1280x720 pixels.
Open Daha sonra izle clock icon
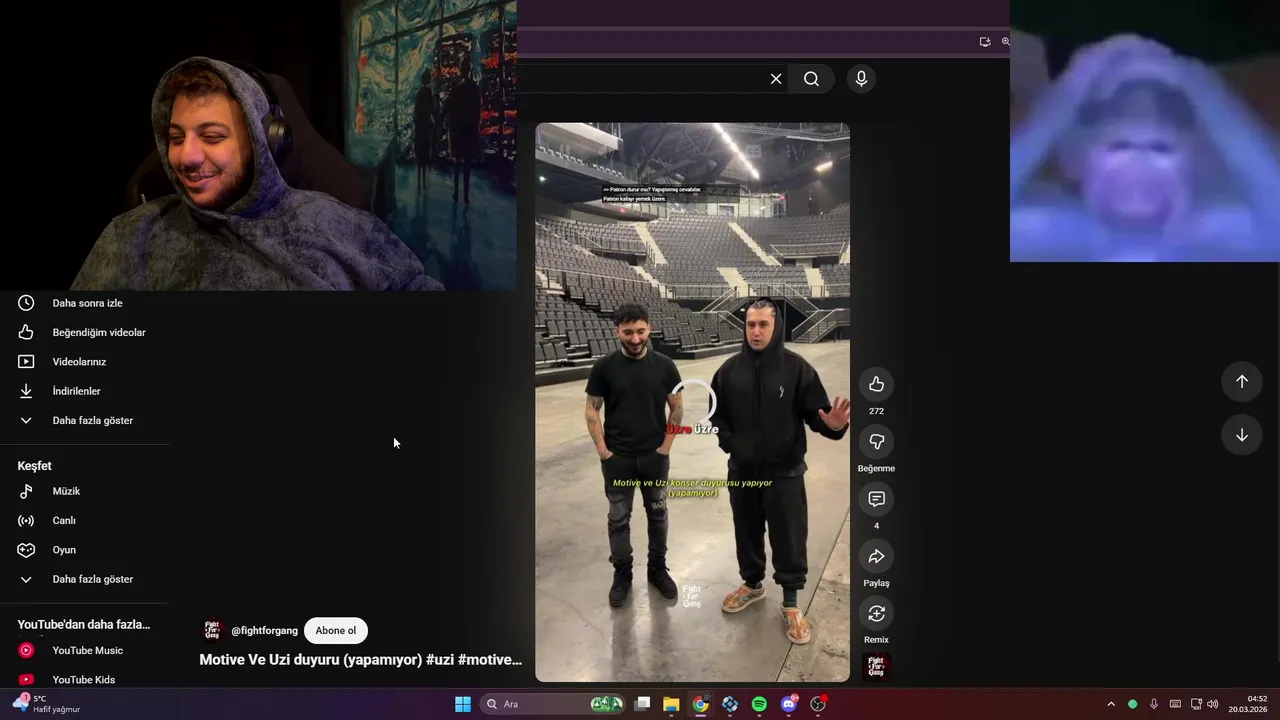click(26, 303)
